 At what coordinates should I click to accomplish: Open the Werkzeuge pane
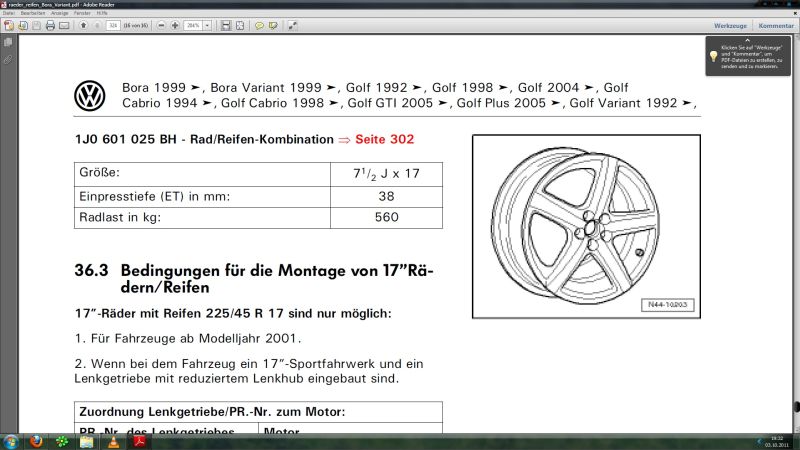pos(730,26)
